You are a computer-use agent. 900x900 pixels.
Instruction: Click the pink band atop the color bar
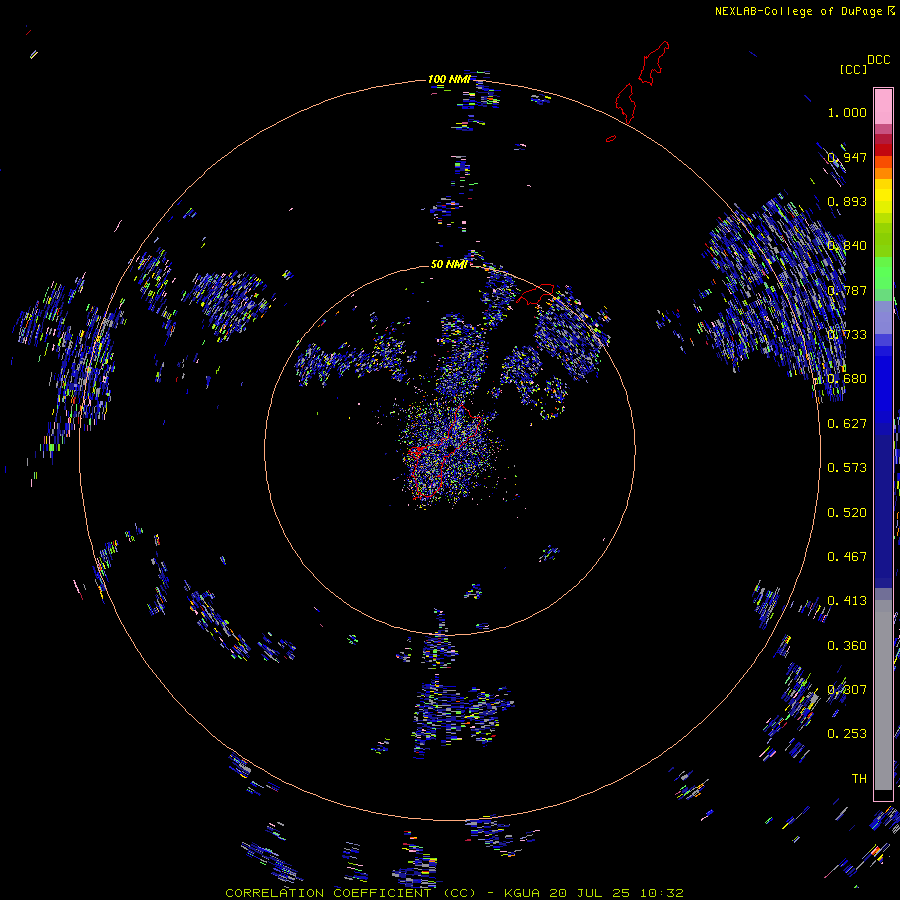coord(883,106)
